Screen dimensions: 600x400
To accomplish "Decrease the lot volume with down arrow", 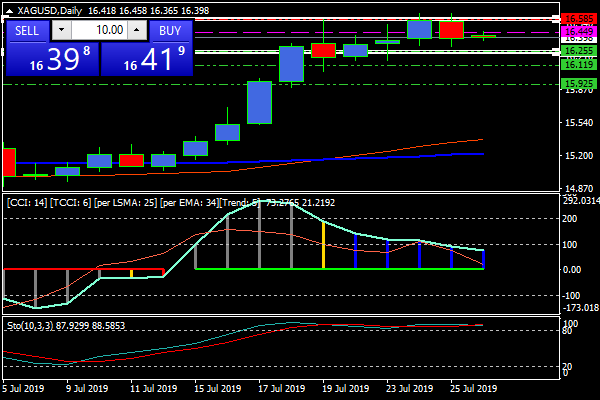I will (61, 30).
